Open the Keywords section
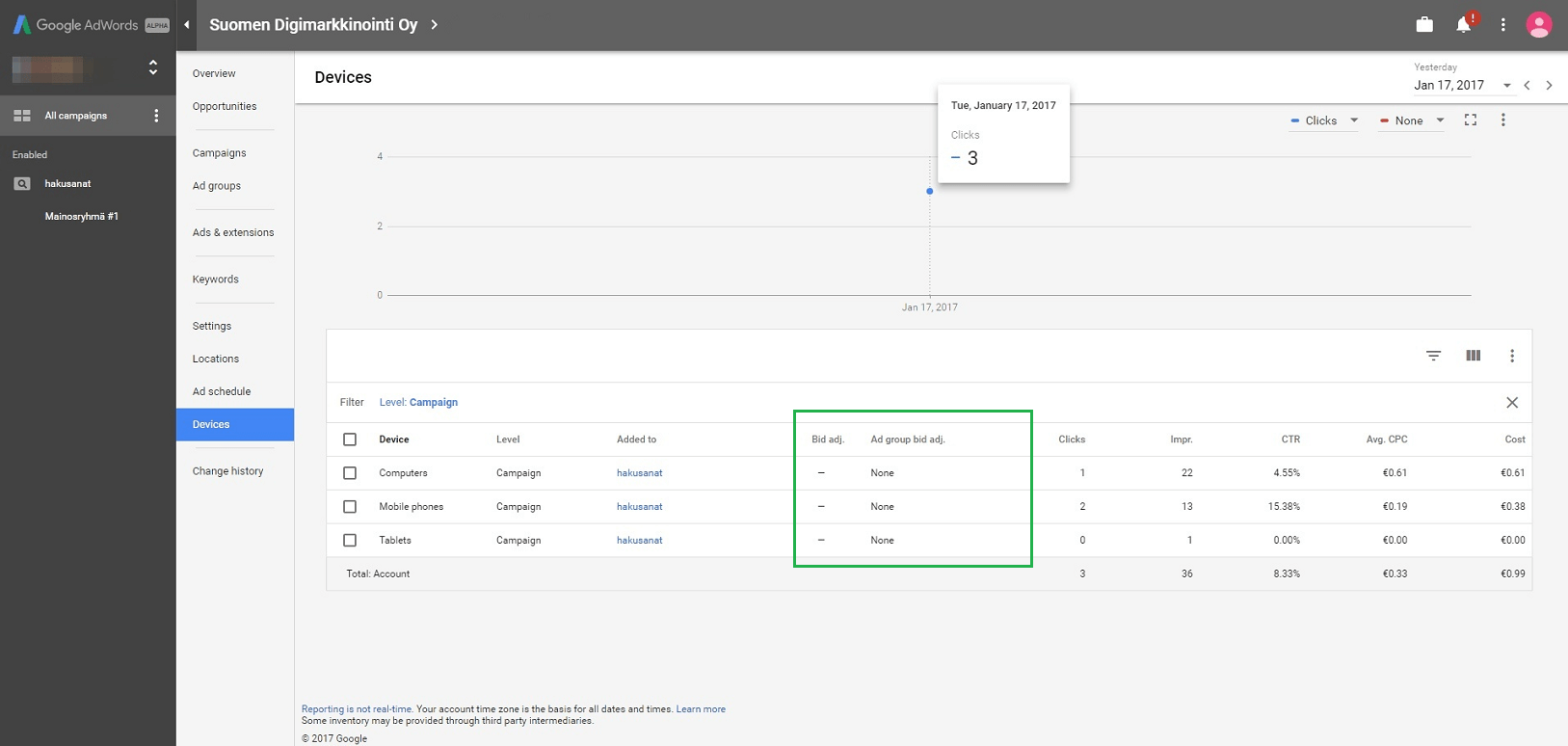Viewport: 1568px width, 746px height. [215, 280]
